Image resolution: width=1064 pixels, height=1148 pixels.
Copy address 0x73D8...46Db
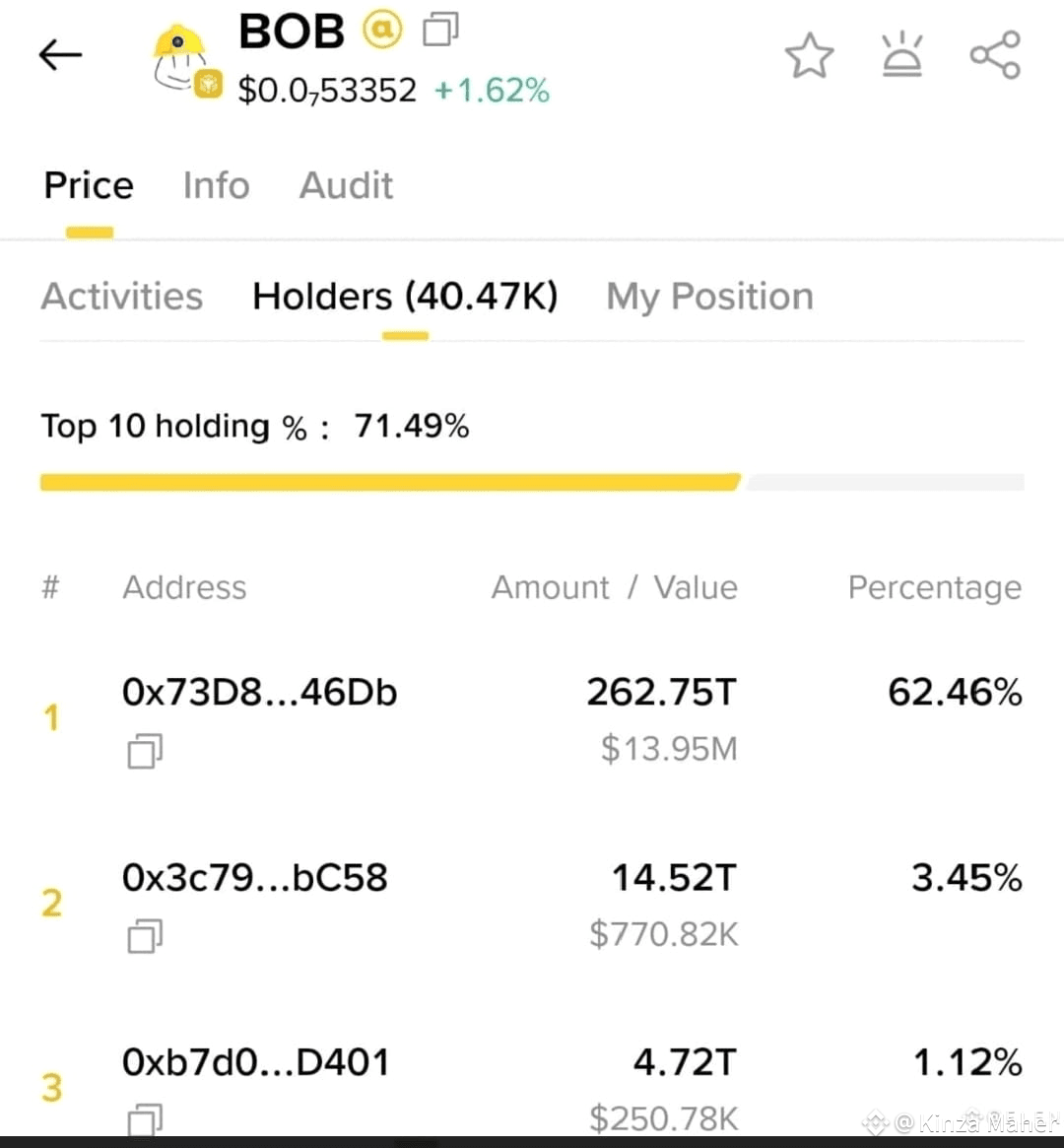click(145, 751)
